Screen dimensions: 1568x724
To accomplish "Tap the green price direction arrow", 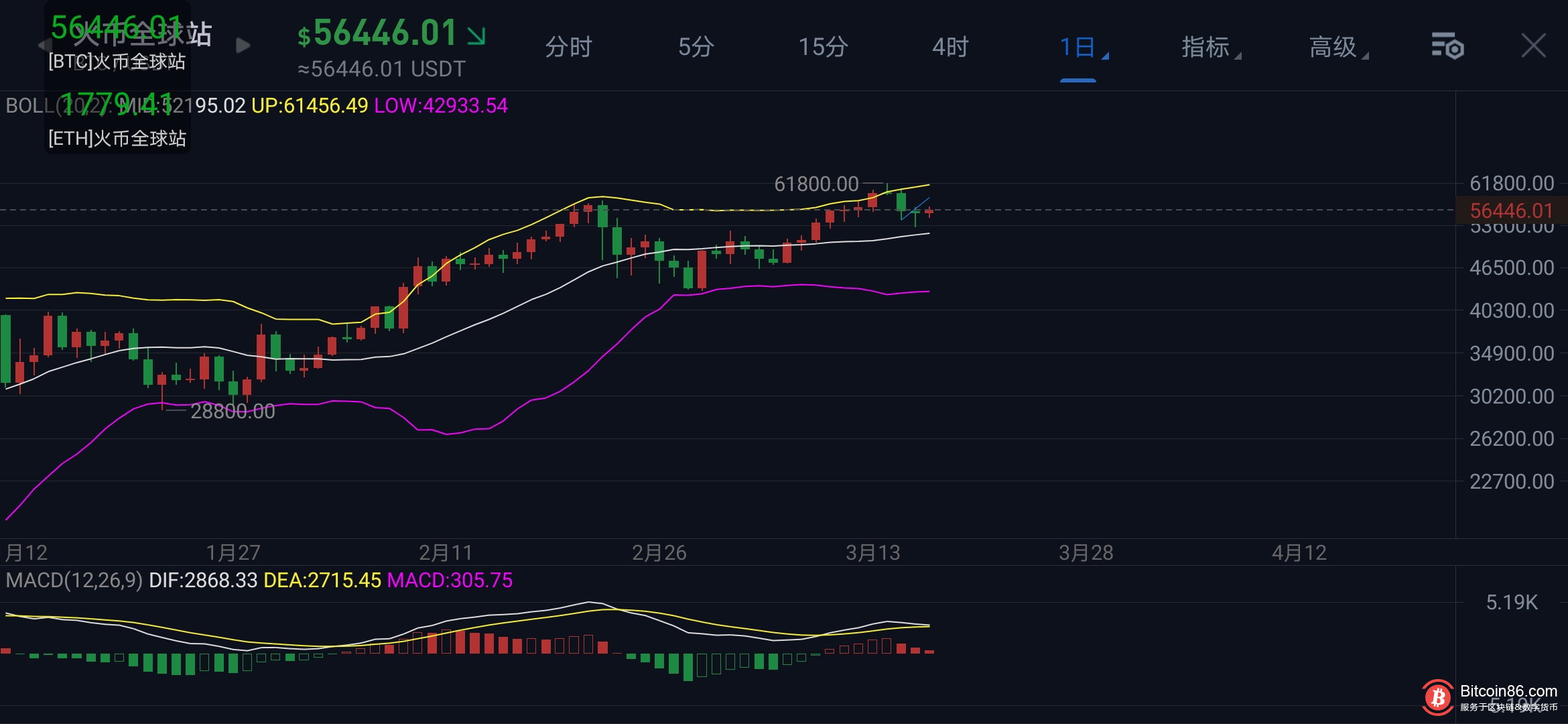I will (x=476, y=36).
